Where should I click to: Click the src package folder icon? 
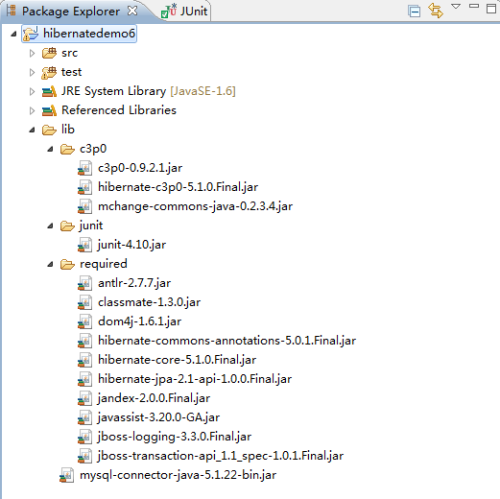49,53
